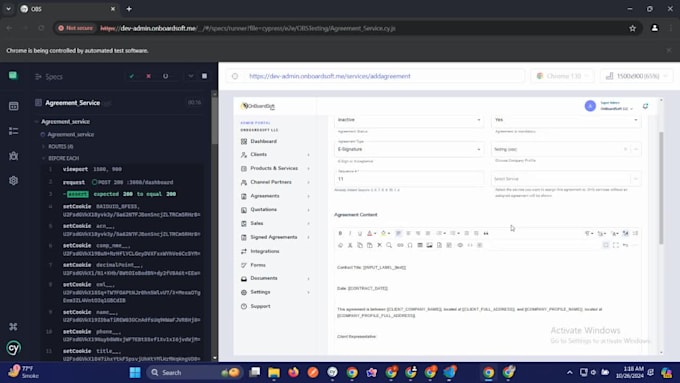Open Signed Agreements in admin sidebar
The image size is (680, 383).
(275, 237)
